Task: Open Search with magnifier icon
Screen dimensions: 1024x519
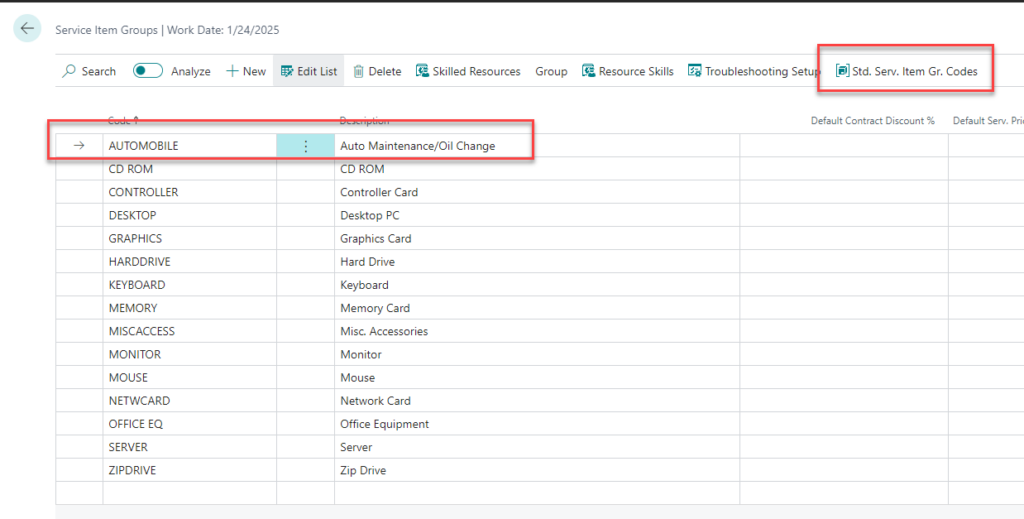Action: tap(89, 71)
